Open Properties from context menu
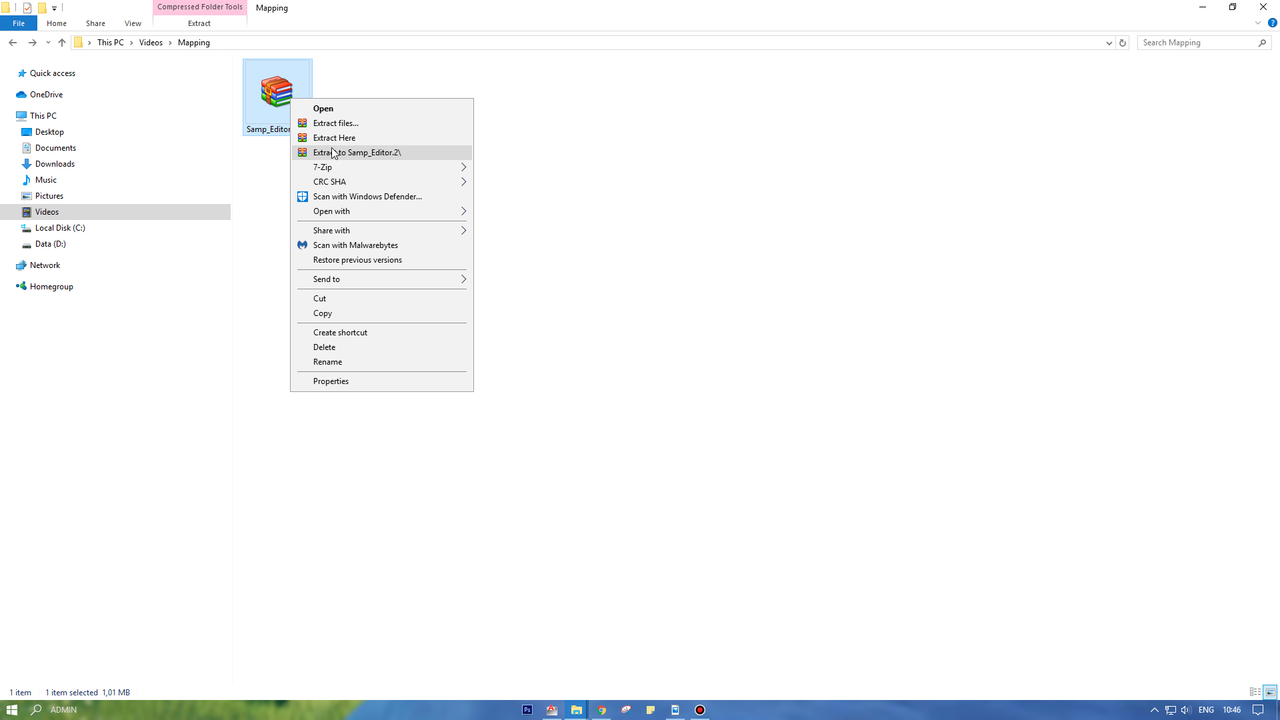This screenshot has width=1280, height=720. click(x=381, y=381)
